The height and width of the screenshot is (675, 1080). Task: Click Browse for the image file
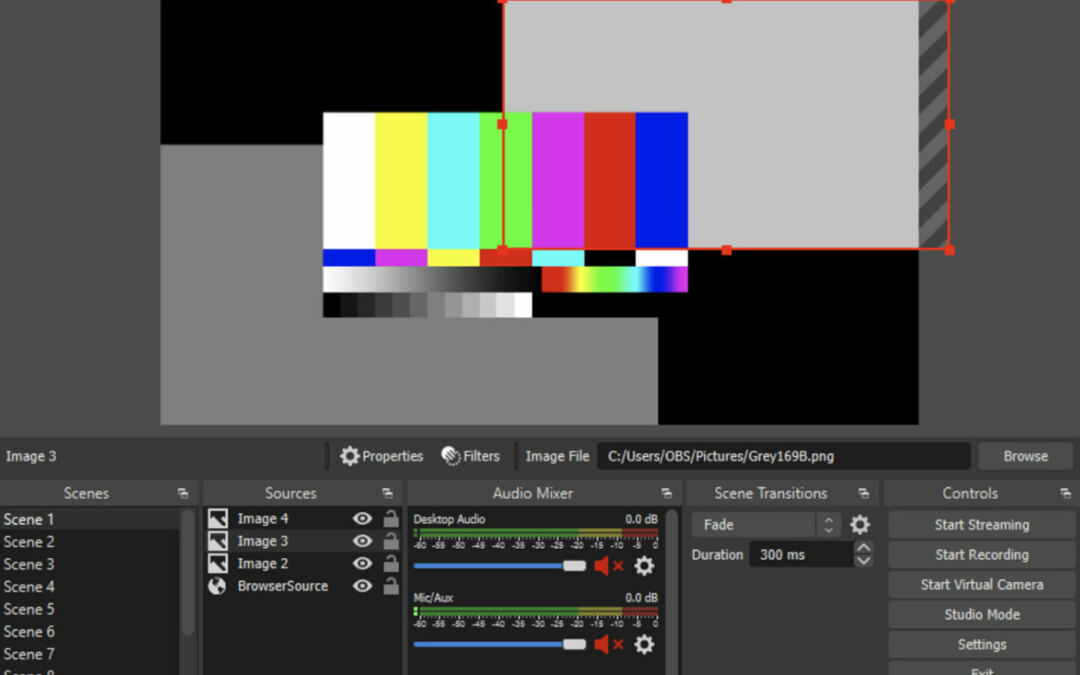pyautogui.click(x=1025, y=456)
